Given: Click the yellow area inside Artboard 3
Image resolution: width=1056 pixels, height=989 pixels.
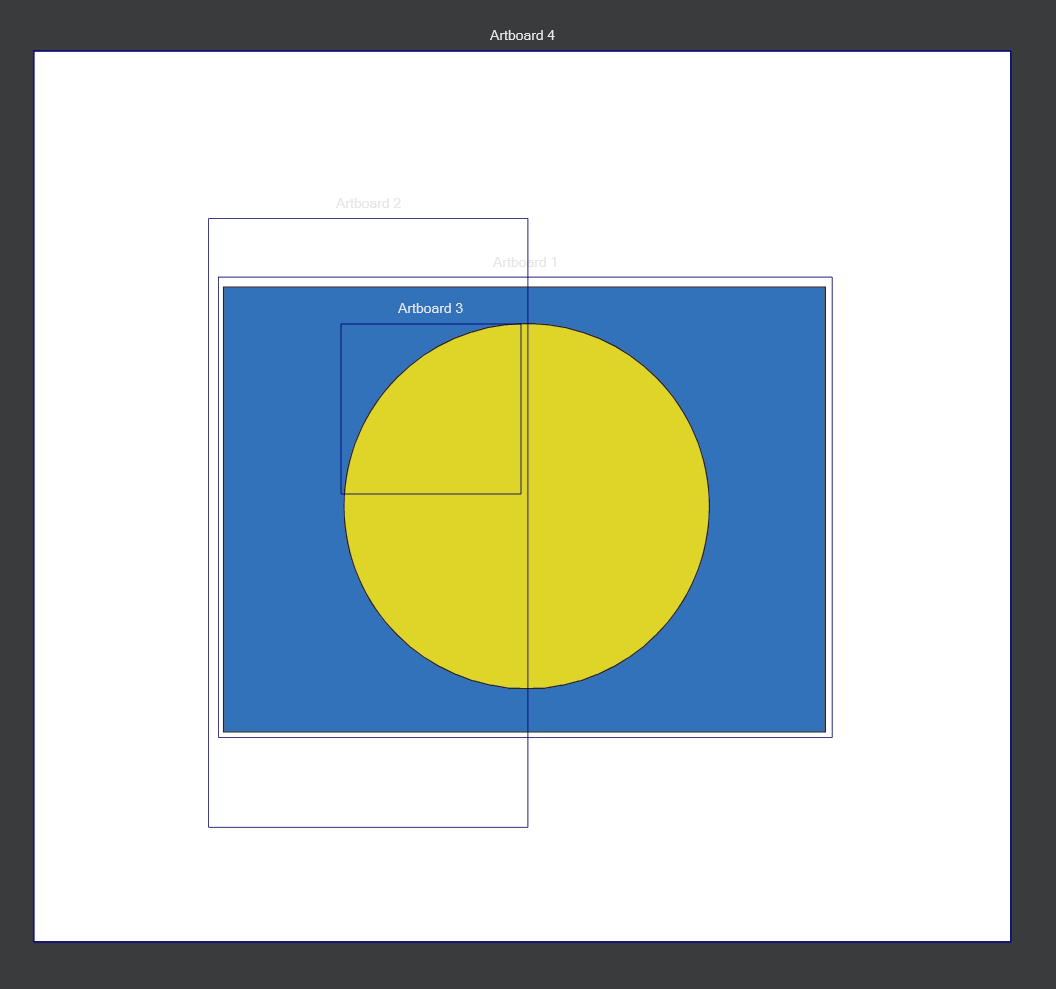Looking at the screenshot, I should click(x=450, y=430).
